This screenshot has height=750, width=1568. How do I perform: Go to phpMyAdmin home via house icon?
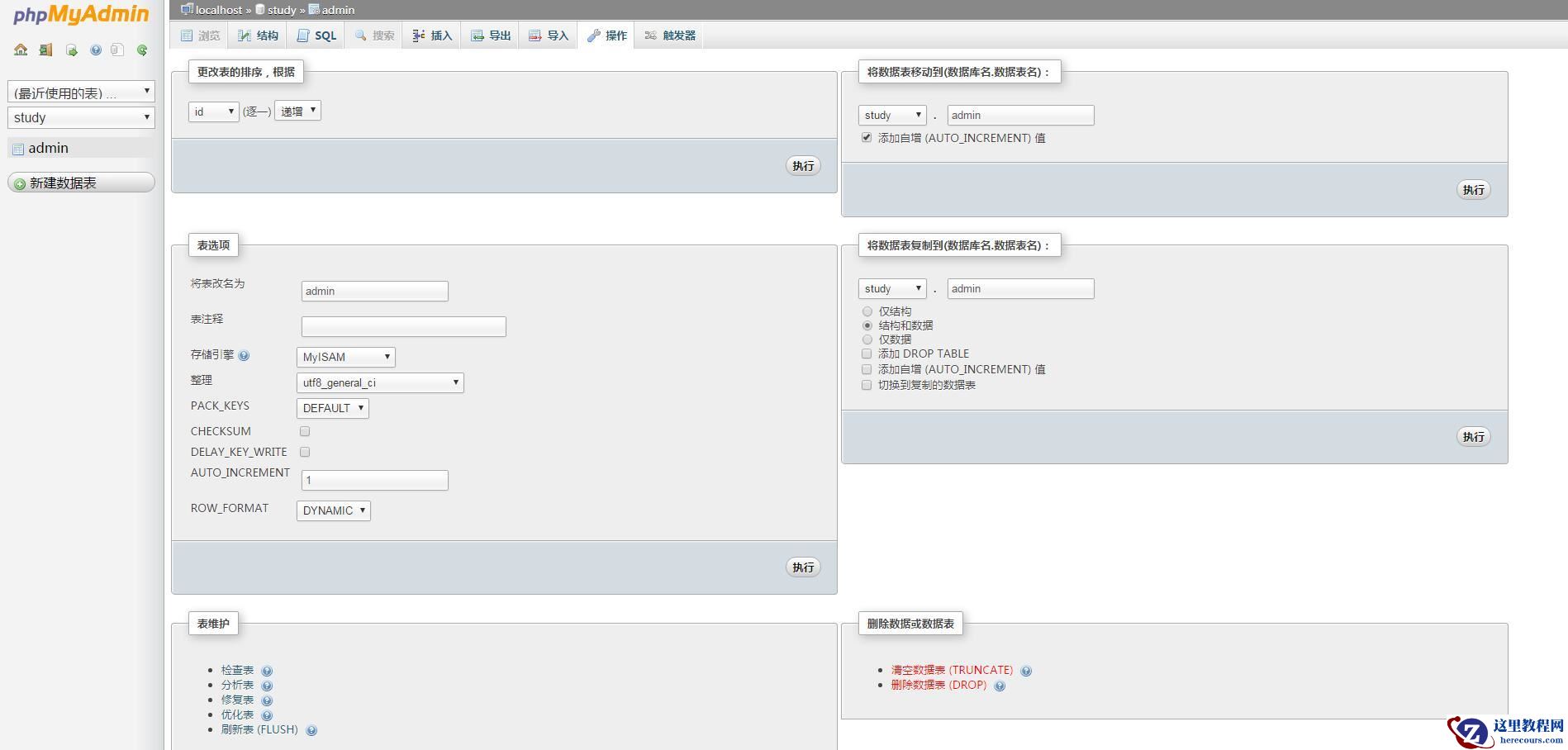(21, 50)
